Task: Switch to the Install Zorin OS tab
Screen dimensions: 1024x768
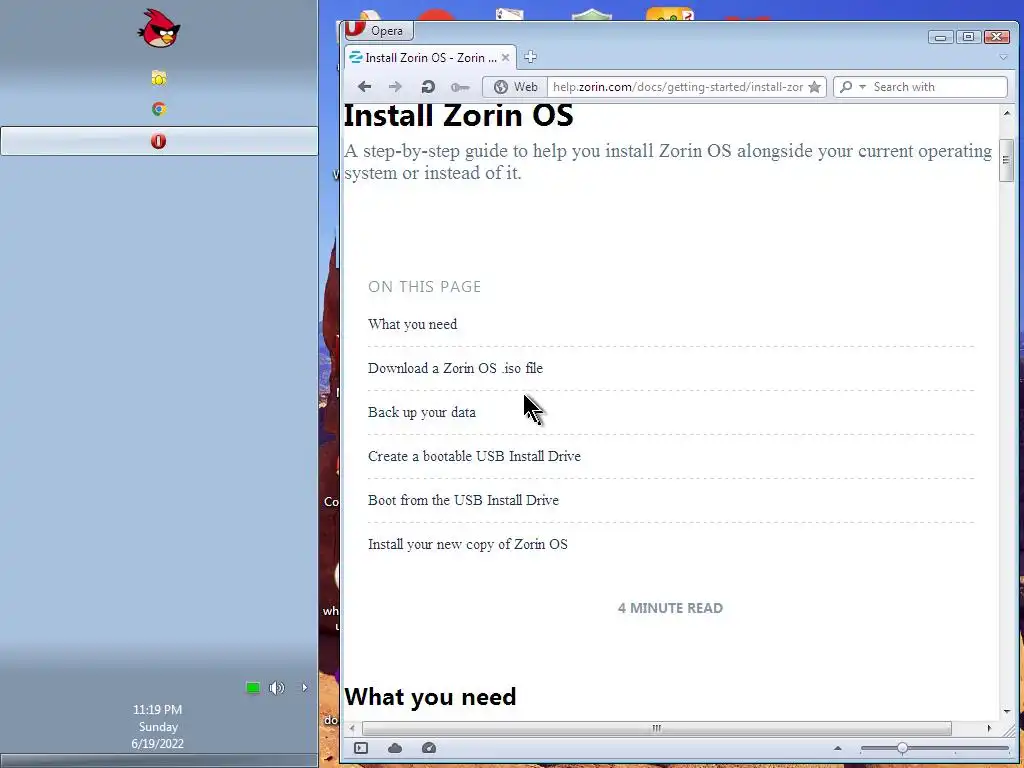Action: (x=430, y=57)
